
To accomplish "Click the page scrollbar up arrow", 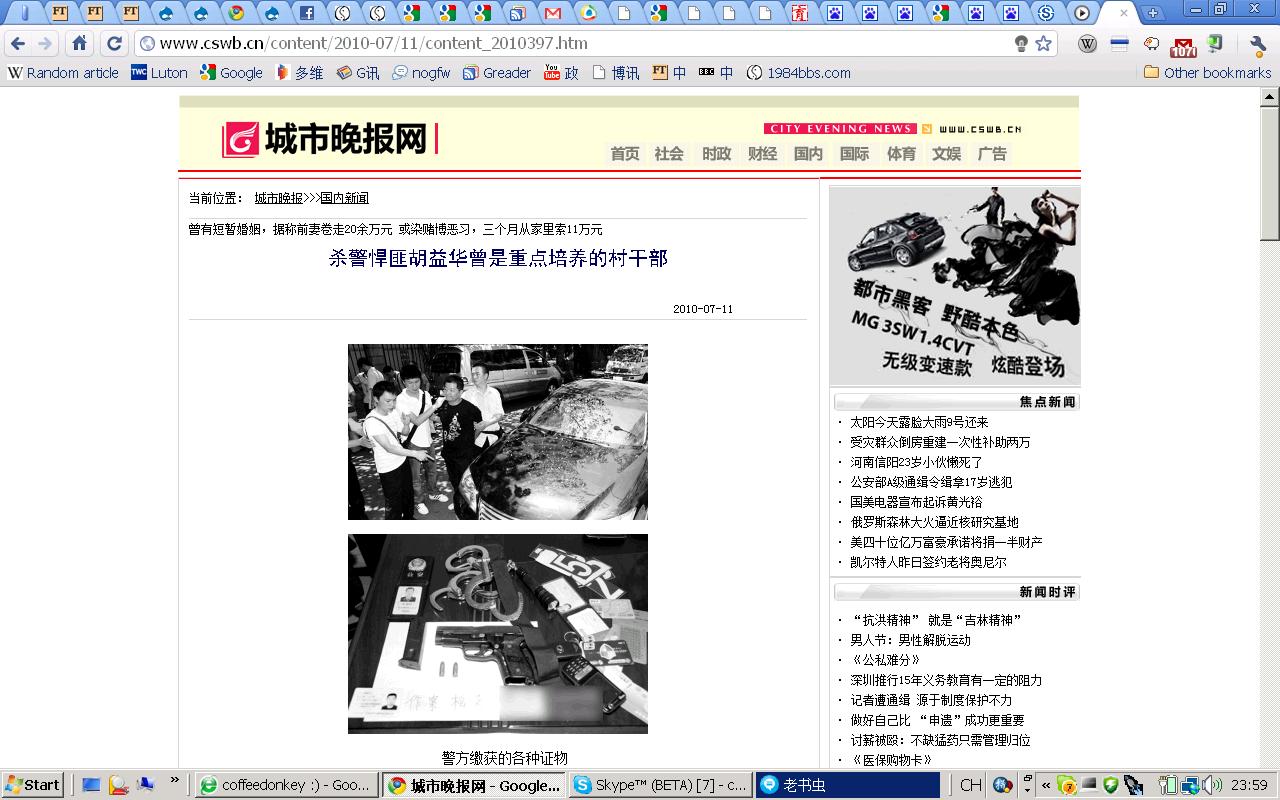I will tap(1269, 97).
